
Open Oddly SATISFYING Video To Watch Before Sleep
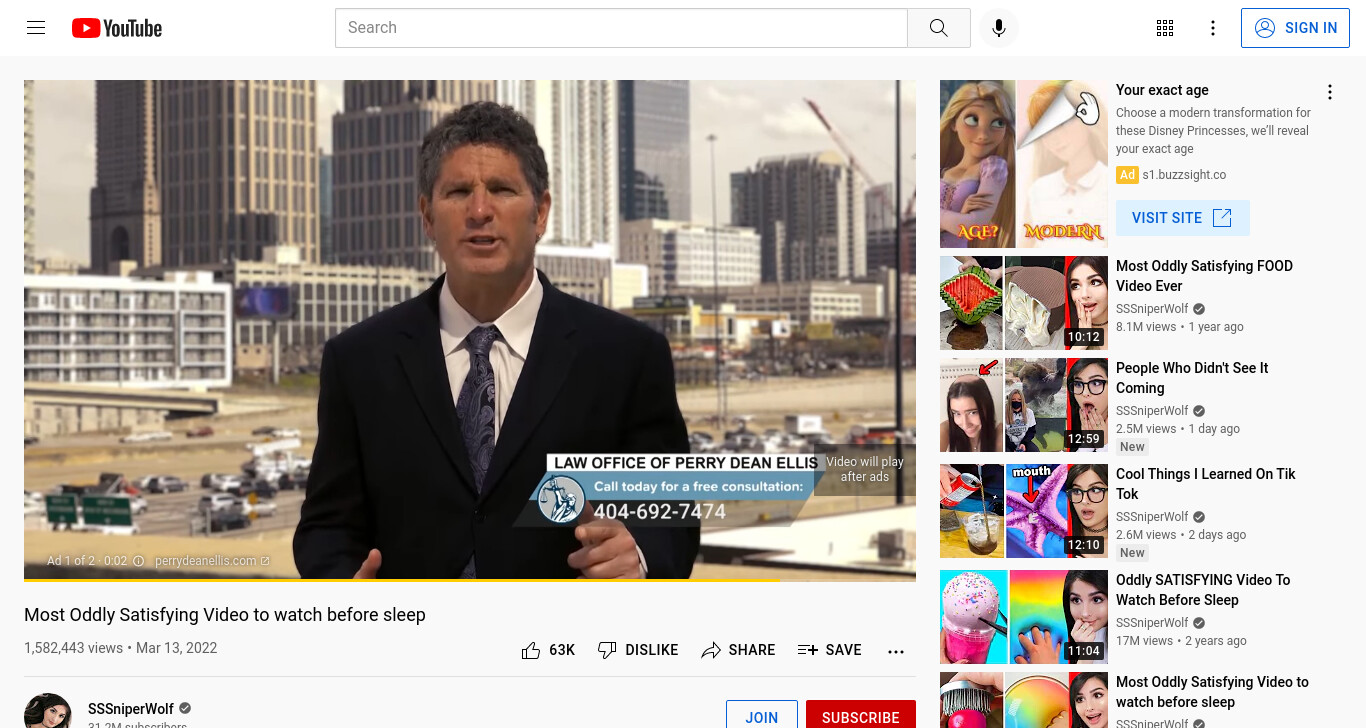click(x=1203, y=590)
